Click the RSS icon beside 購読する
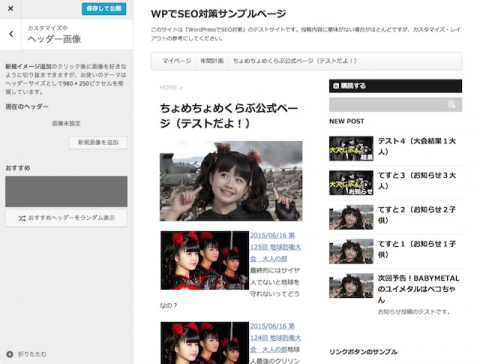The image size is (480, 364). coord(336,86)
